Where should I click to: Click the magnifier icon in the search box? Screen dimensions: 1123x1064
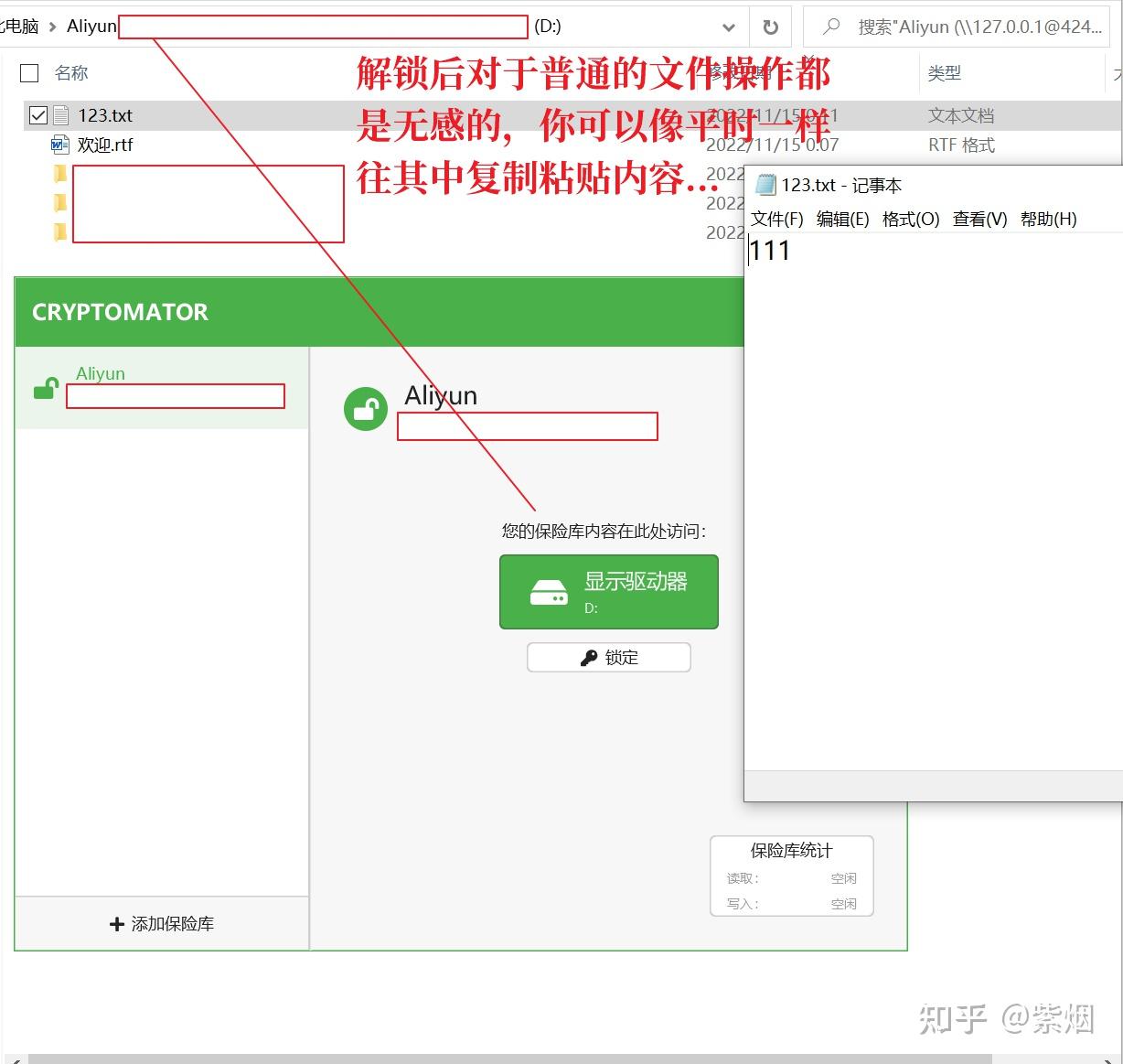(x=835, y=27)
